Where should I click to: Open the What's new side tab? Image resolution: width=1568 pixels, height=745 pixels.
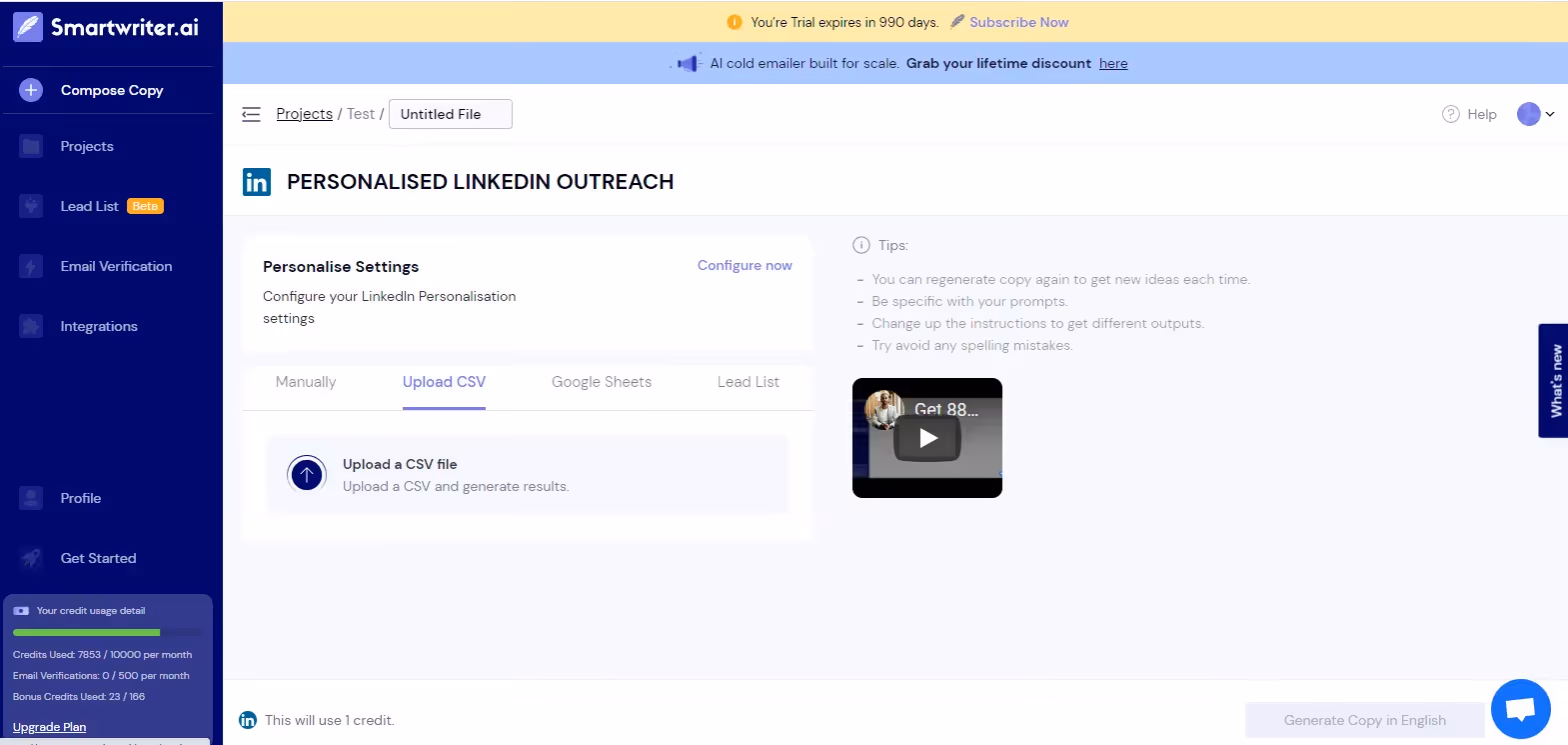[1553, 381]
